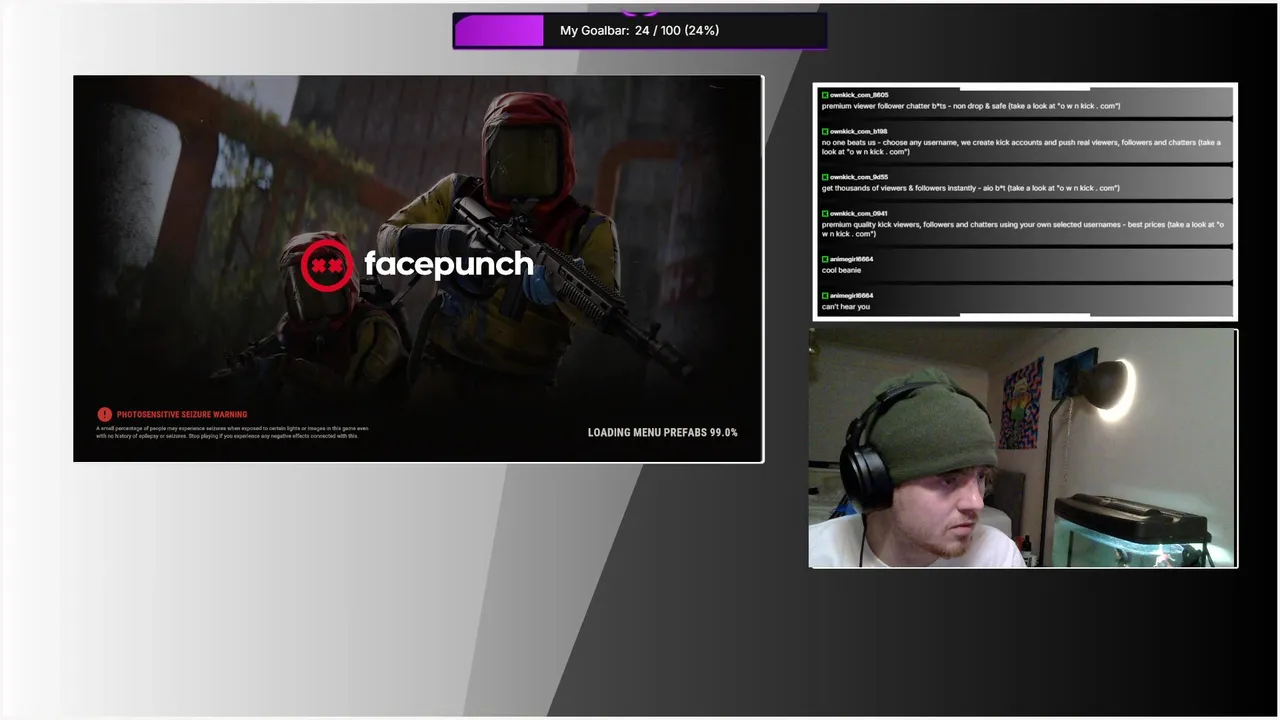Open animegirl6664 username above "can't hear you"

tap(851, 296)
